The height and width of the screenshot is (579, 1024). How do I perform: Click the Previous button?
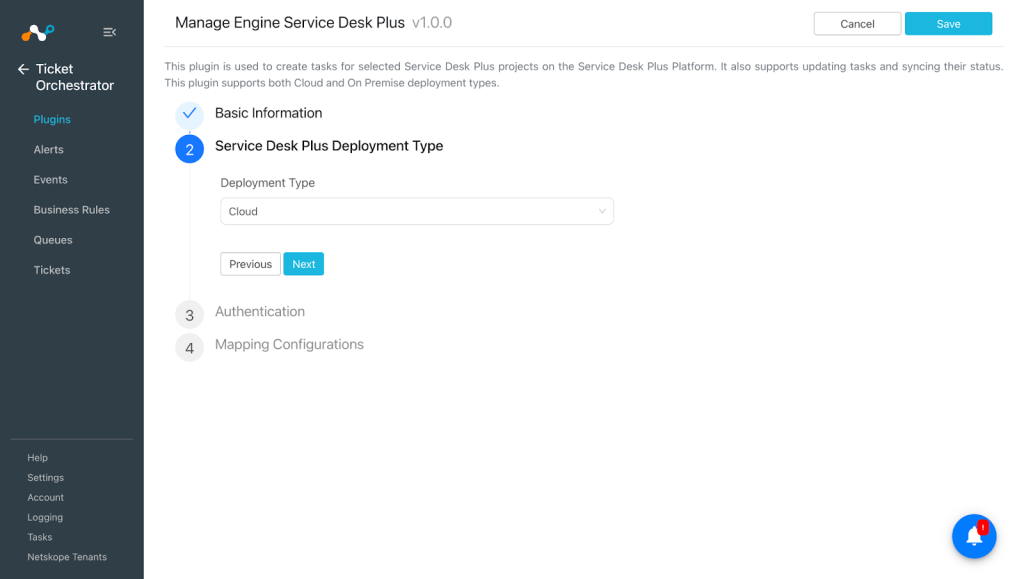click(250, 264)
